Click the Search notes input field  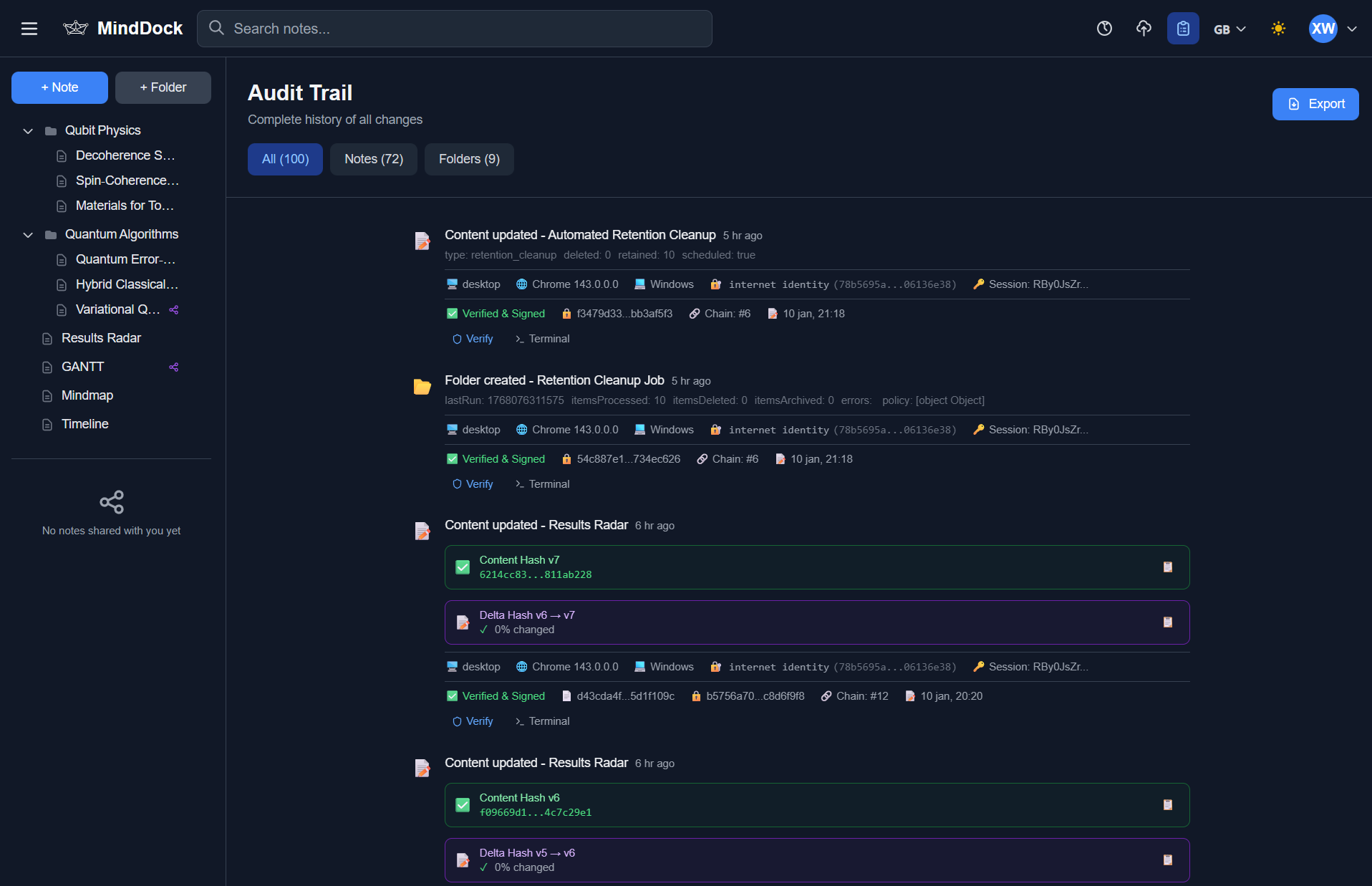point(454,29)
